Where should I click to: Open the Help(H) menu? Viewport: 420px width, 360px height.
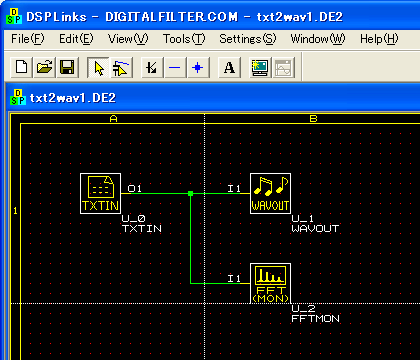(x=379, y=39)
